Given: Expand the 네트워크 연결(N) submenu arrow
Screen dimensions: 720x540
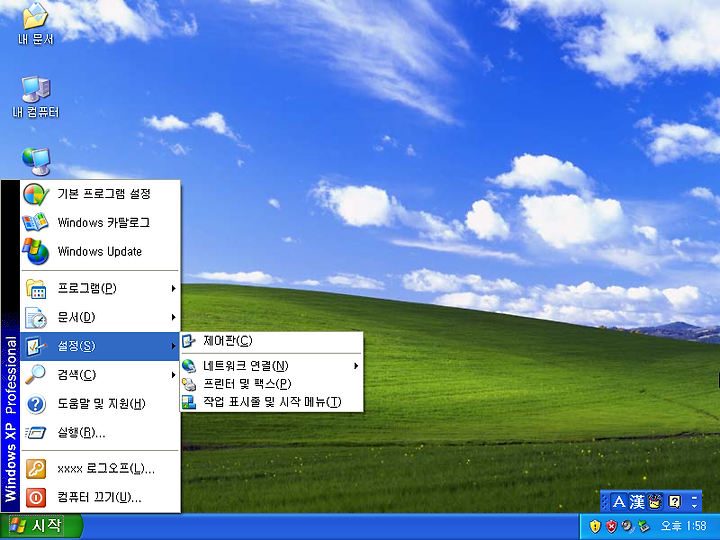Looking at the screenshot, I should click(x=356, y=366).
